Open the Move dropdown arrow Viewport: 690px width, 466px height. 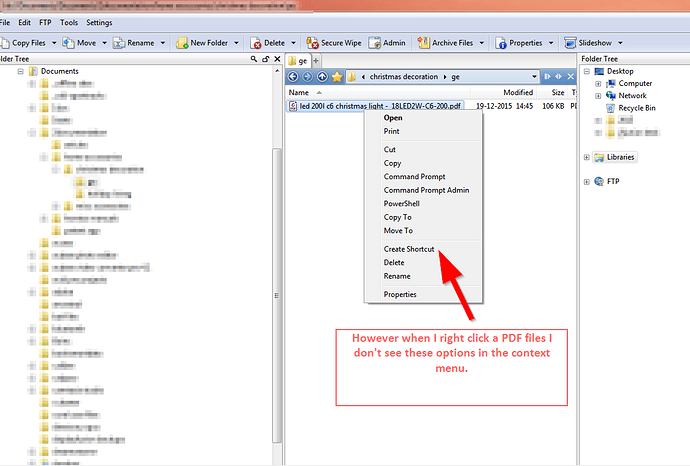point(104,43)
